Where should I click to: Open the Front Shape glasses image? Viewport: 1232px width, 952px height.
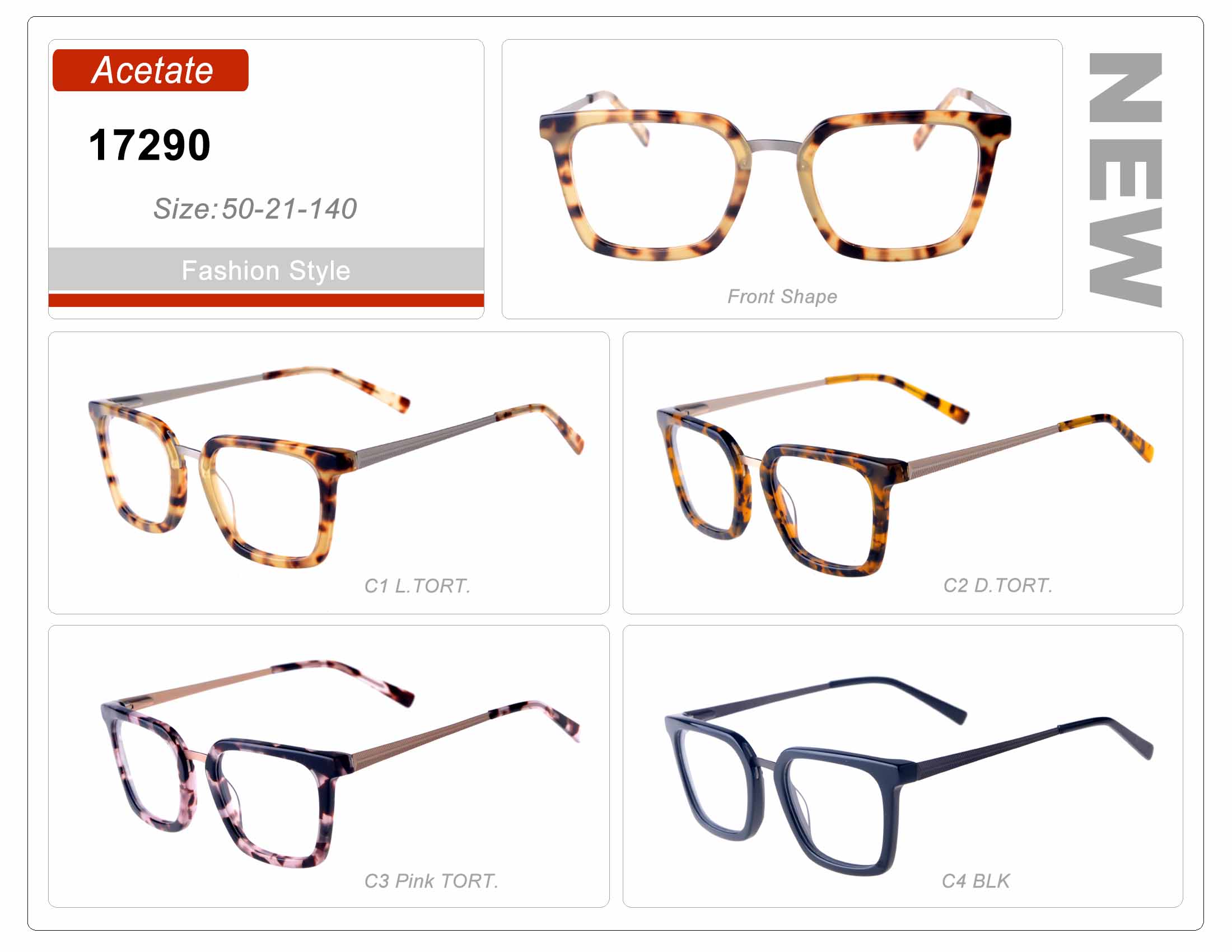(x=776, y=175)
